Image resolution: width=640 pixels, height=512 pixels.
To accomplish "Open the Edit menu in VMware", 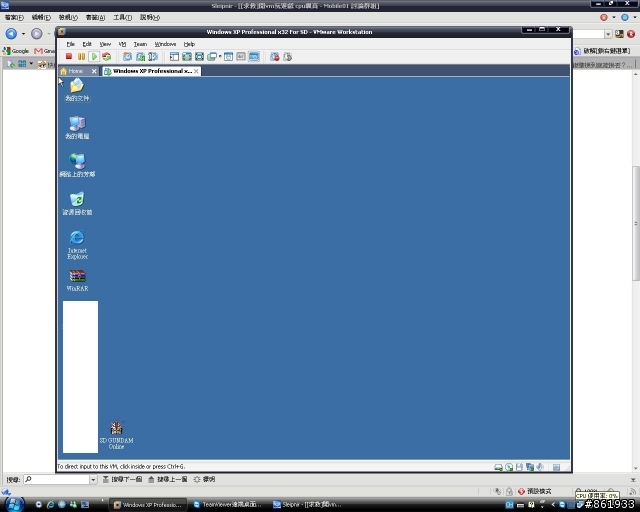I will point(87,44).
